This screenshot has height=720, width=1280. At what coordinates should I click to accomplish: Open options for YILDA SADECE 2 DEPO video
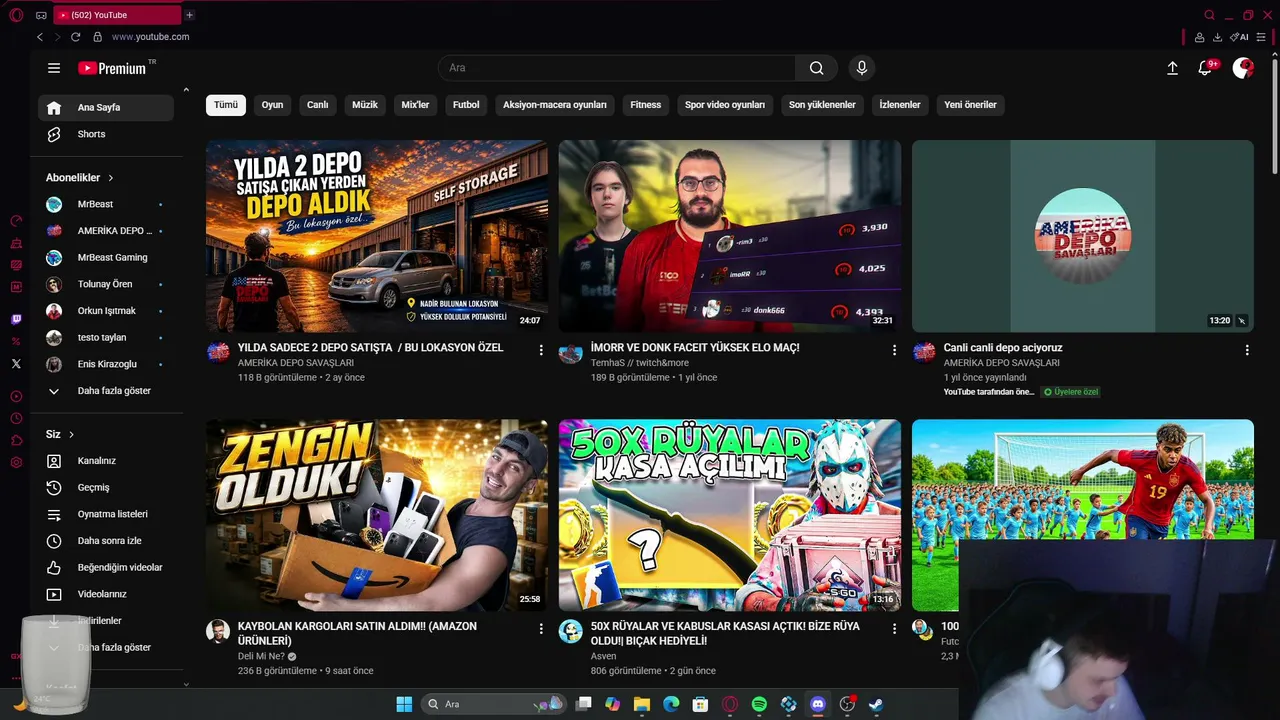(x=541, y=350)
